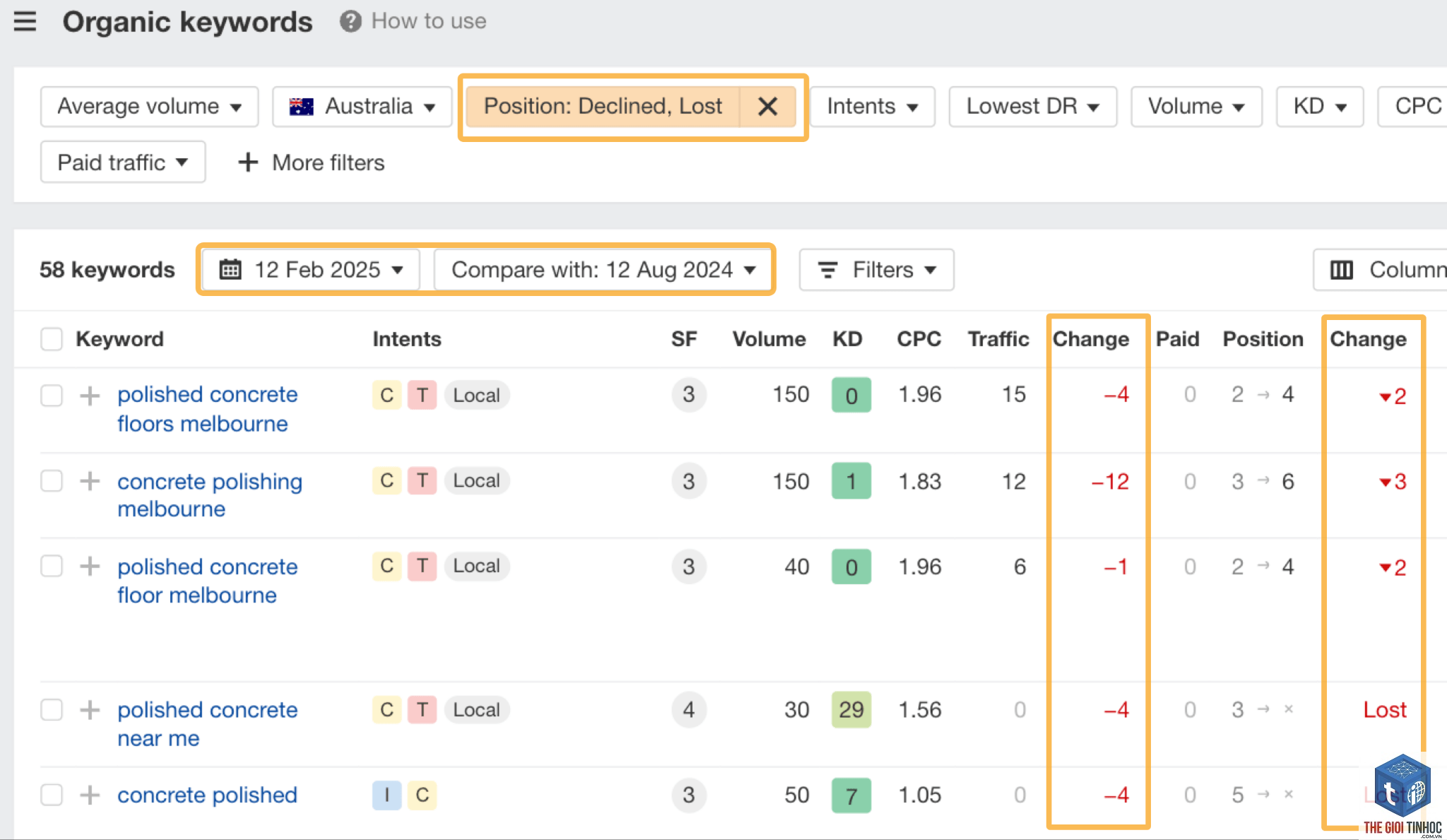Sort by the Position column header

click(x=1263, y=339)
